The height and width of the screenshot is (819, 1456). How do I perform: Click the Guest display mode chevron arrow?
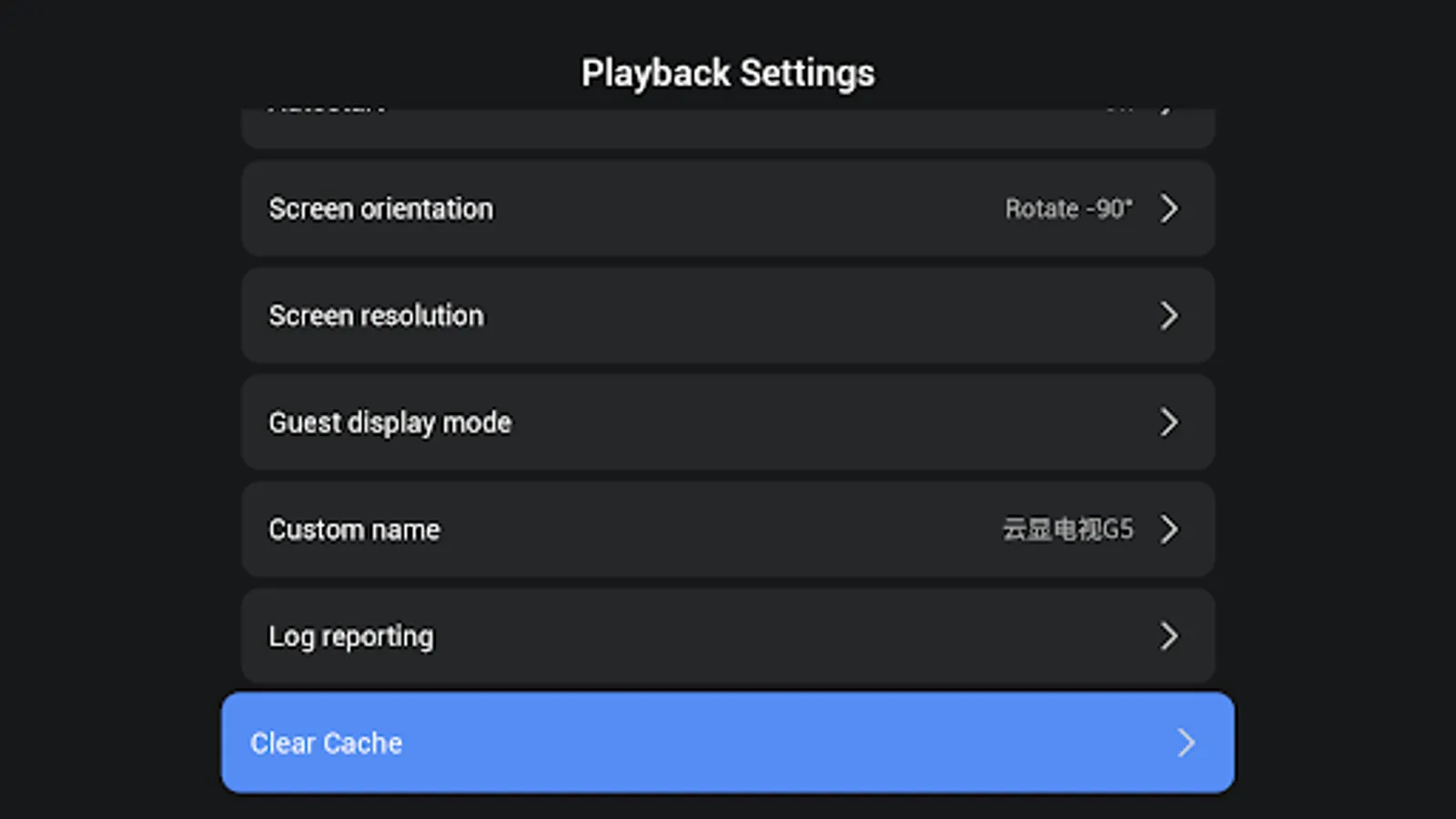pyautogui.click(x=1169, y=422)
